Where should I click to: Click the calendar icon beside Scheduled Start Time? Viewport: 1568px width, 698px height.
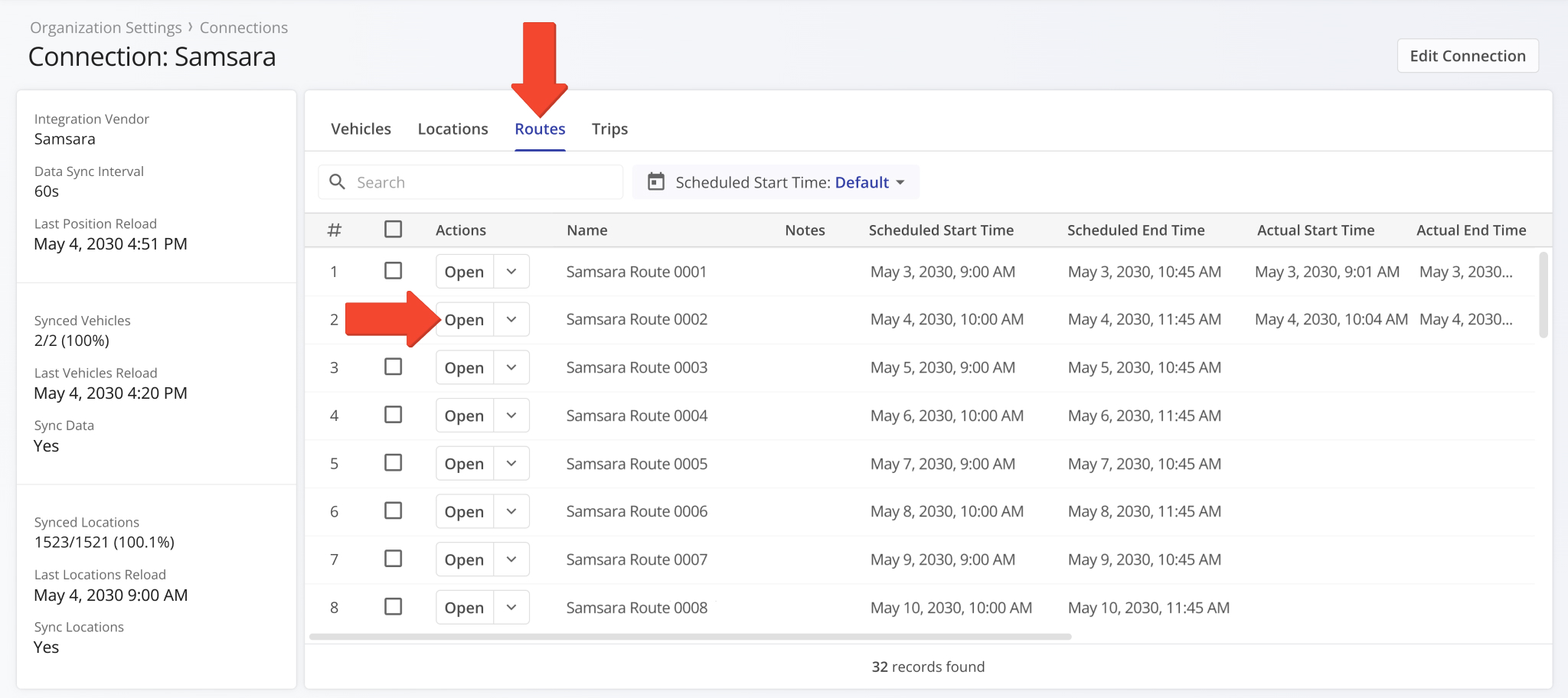click(656, 182)
